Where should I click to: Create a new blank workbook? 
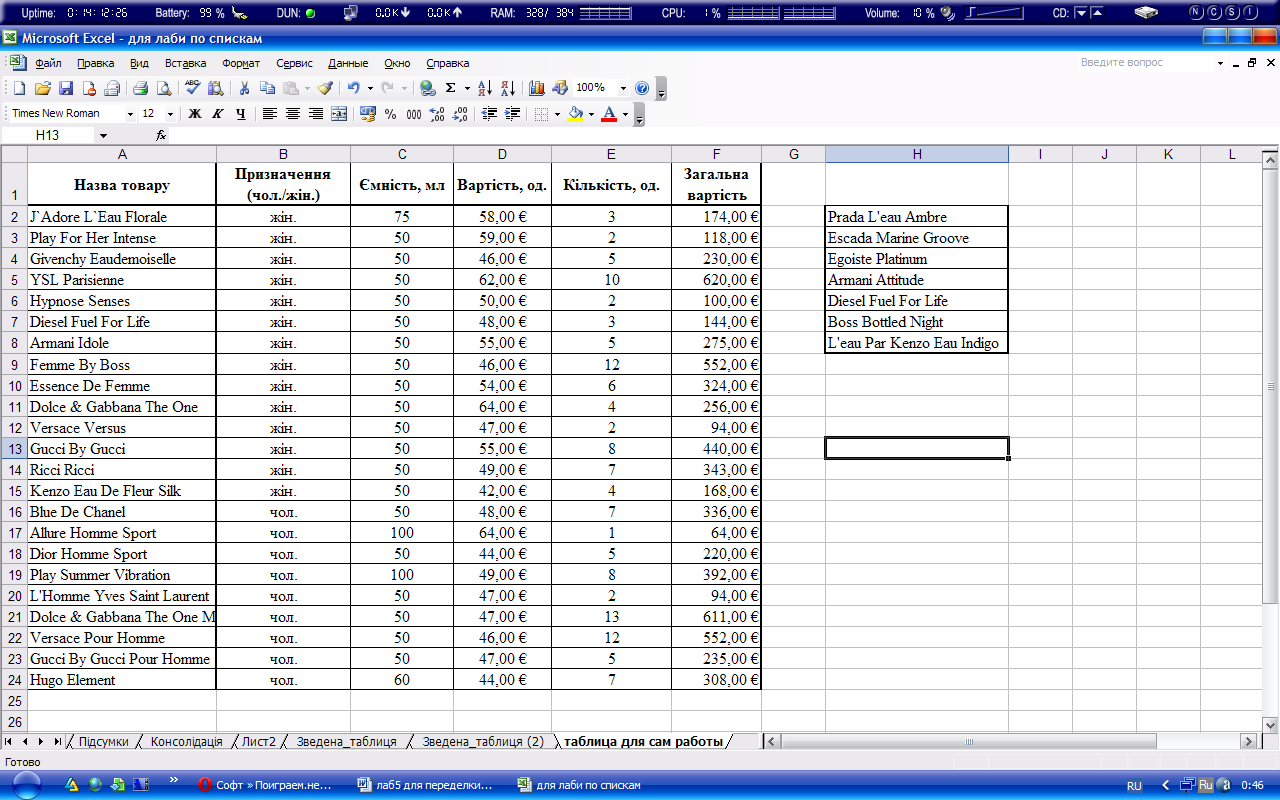[x=19, y=88]
